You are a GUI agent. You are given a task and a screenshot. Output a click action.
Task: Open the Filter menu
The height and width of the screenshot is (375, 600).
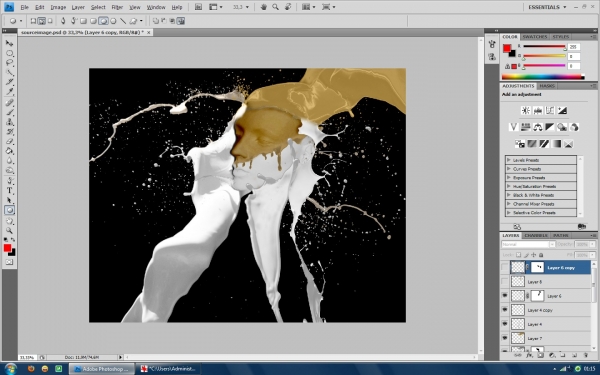117,7
